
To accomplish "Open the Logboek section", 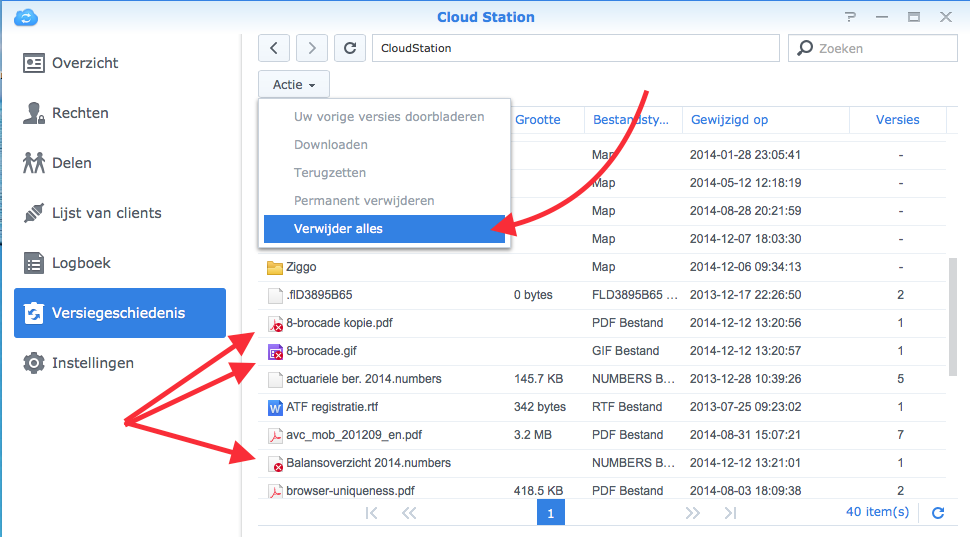I will pos(81,263).
